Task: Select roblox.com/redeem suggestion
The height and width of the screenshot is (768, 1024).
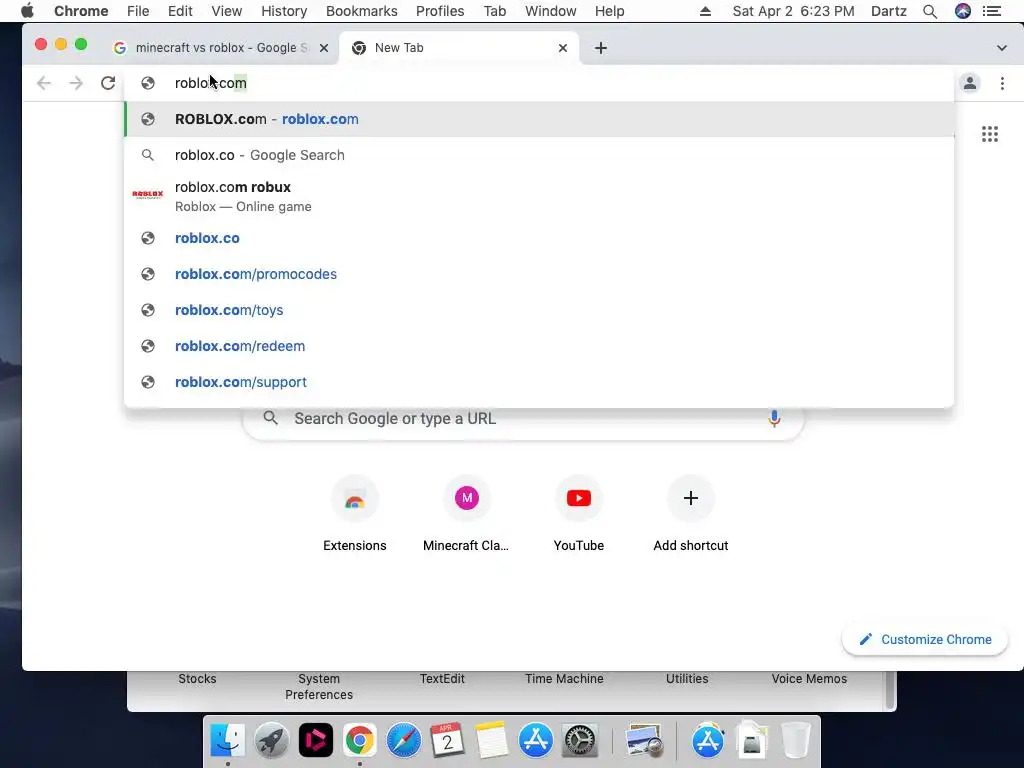Action: (x=539, y=345)
